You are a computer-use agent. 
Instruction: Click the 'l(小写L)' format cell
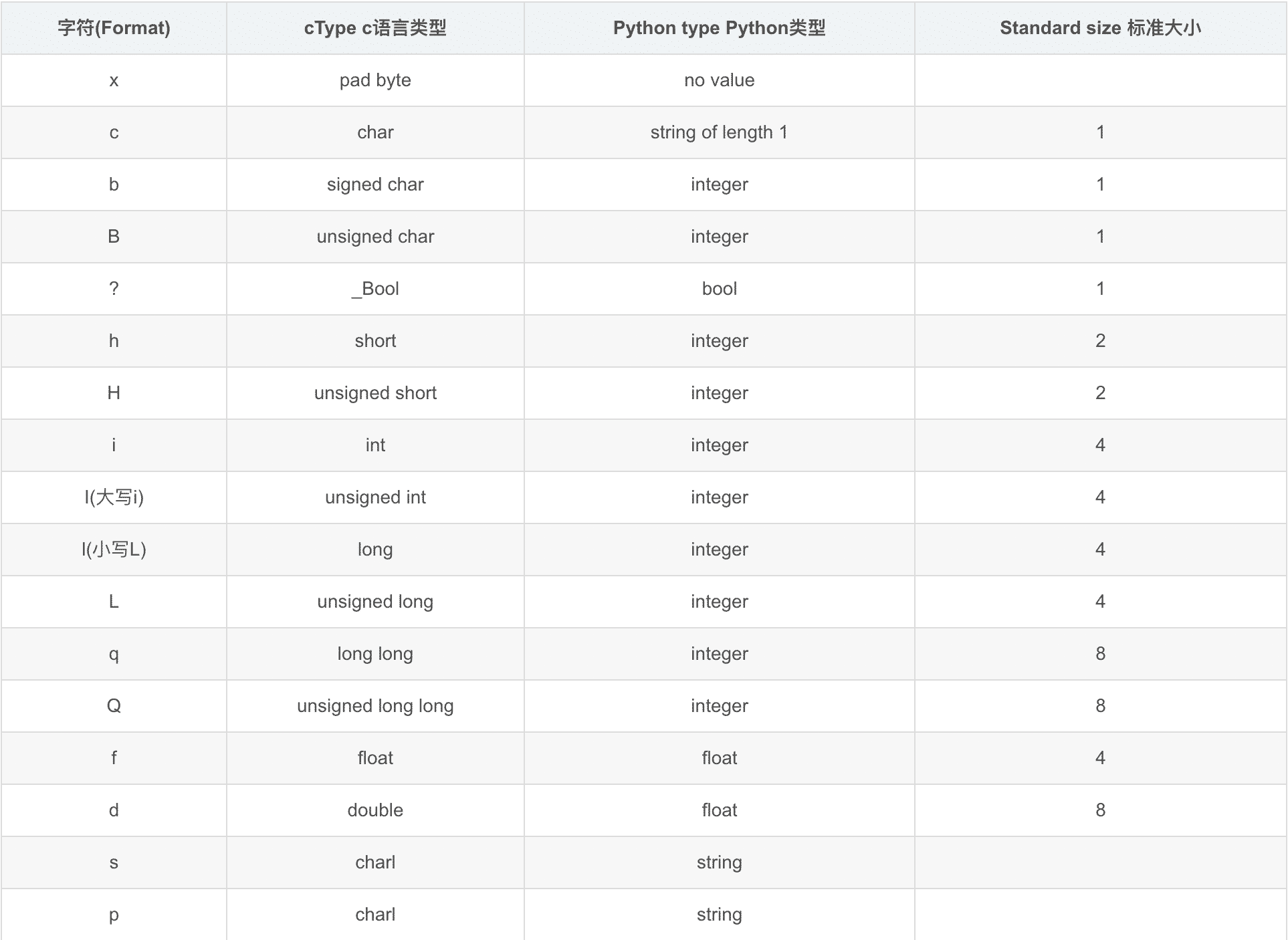[114, 550]
